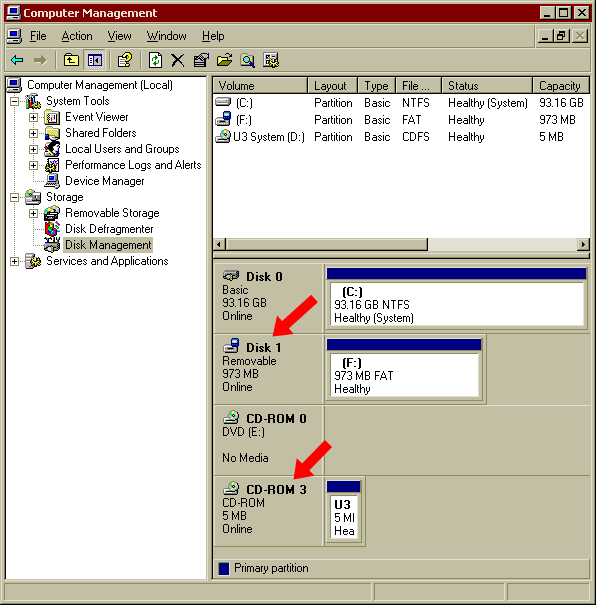This screenshot has width=596, height=605.
Task: Click the Up one level folder icon
Action: coord(71,60)
